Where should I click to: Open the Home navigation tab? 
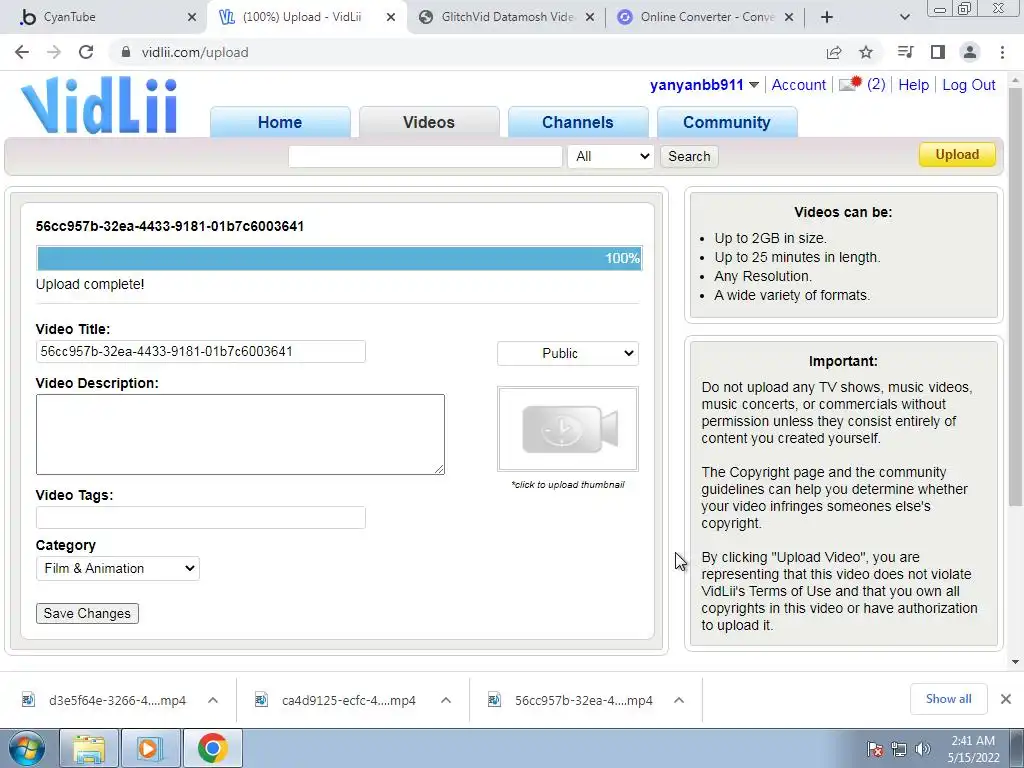click(x=280, y=122)
